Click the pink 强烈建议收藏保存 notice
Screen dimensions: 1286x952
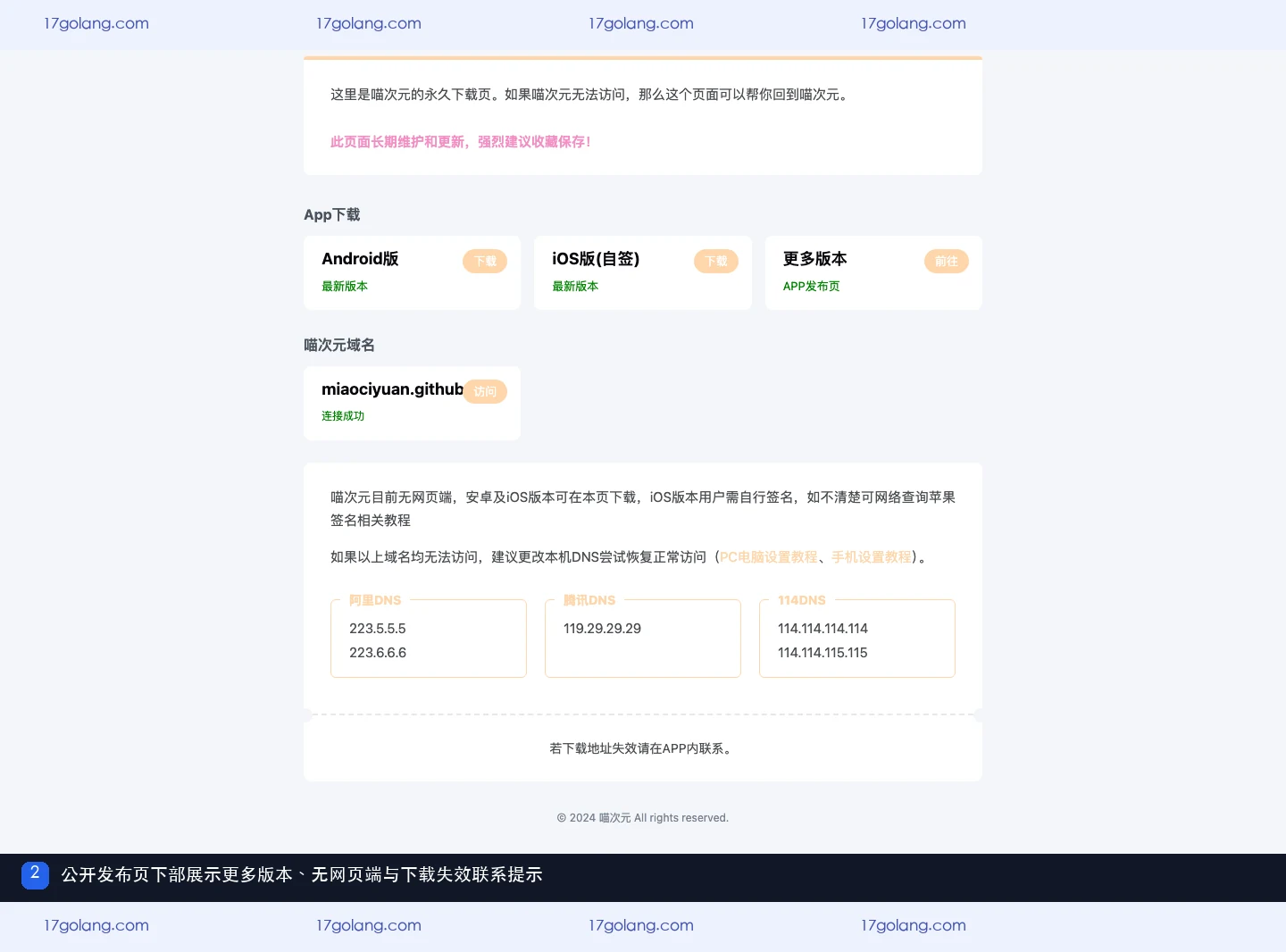point(461,142)
